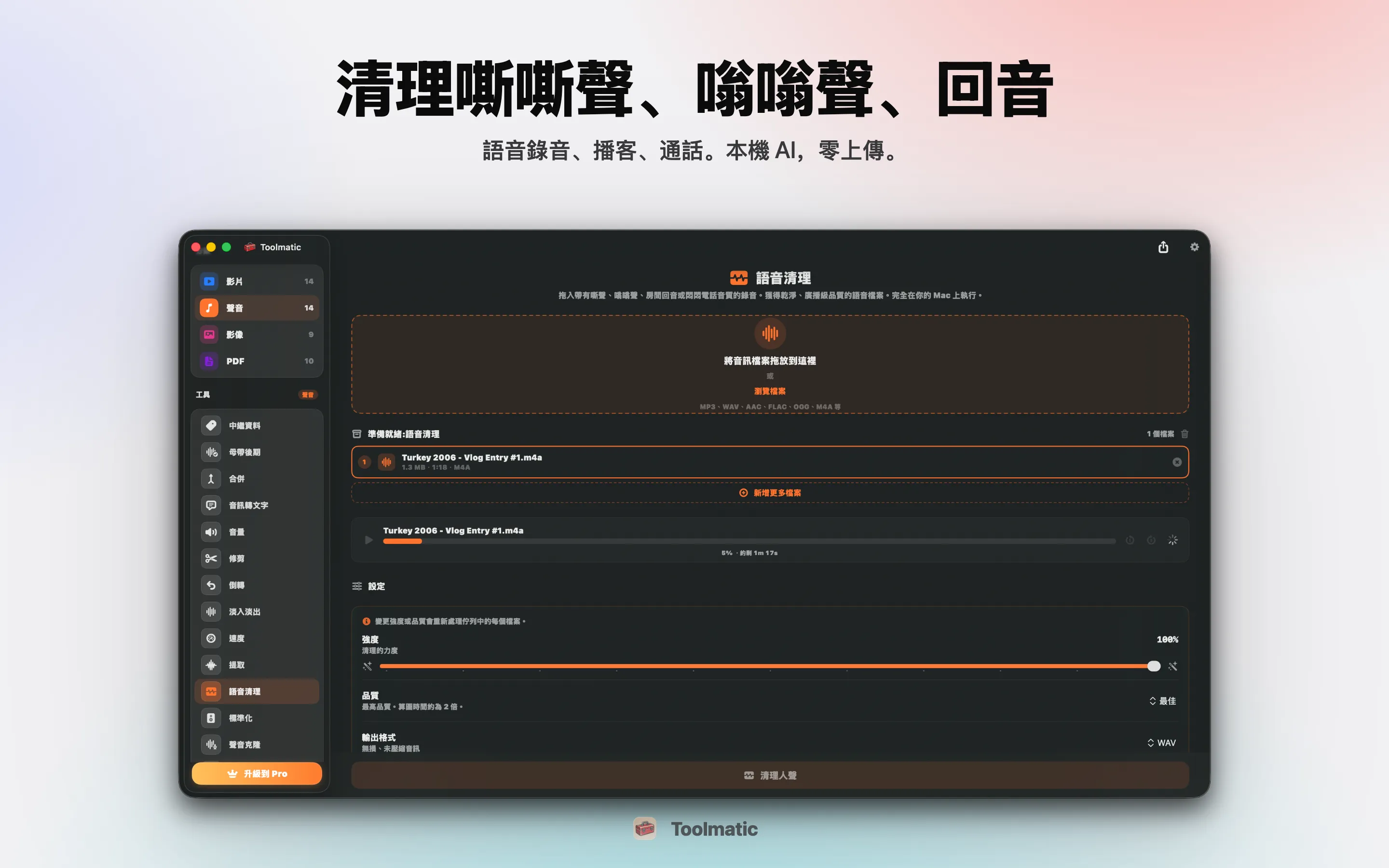Click the 5% remaining time status text

pos(749,553)
